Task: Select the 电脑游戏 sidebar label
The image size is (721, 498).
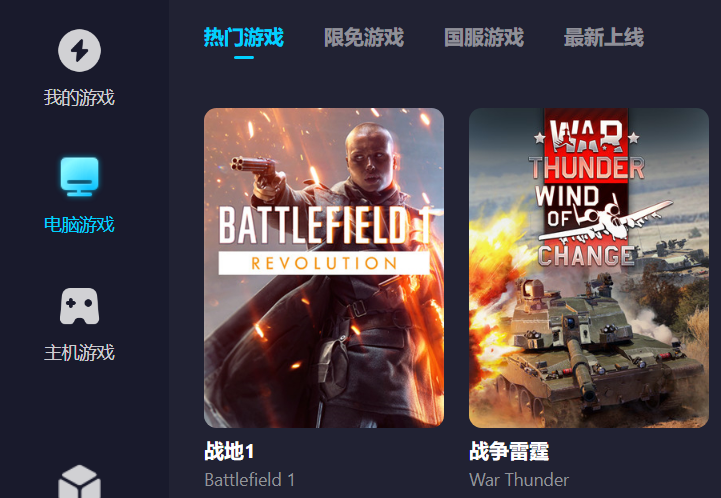Action: pos(79,225)
